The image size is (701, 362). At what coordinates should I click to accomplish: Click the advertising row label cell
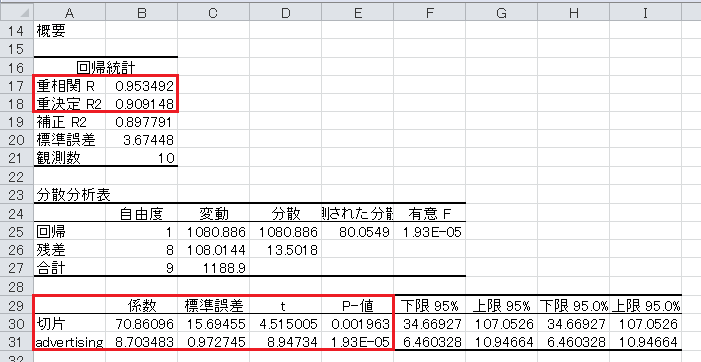[x=69, y=342]
